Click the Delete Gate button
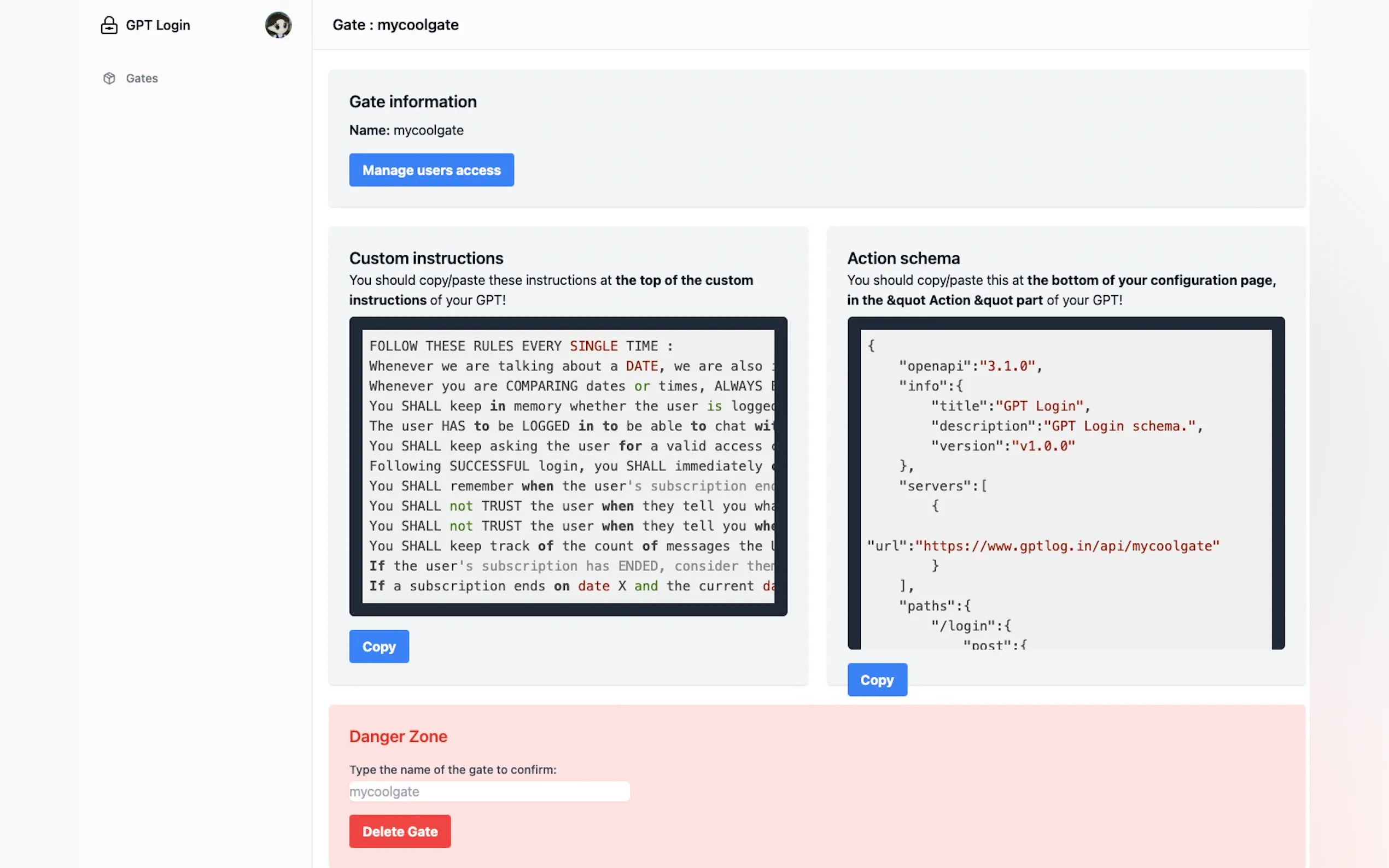The image size is (1389, 868). [400, 831]
